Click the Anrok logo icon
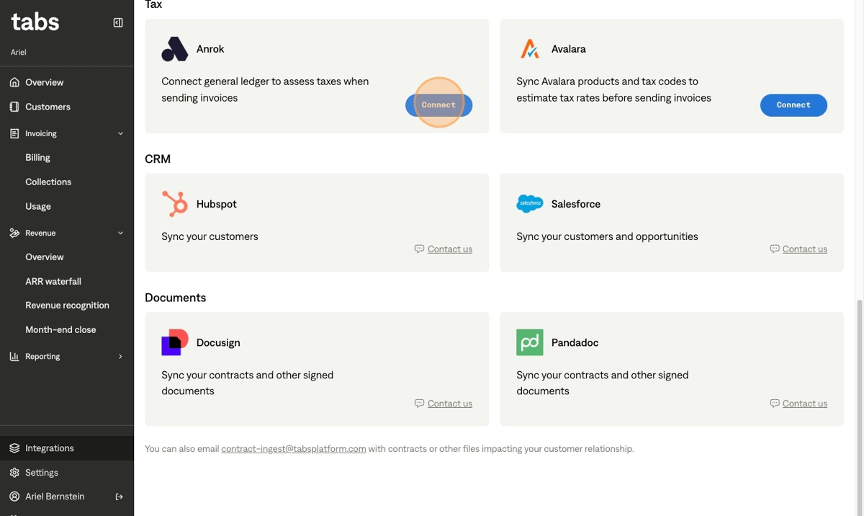The height and width of the screenshot is (516, 864). click(174, 49)
